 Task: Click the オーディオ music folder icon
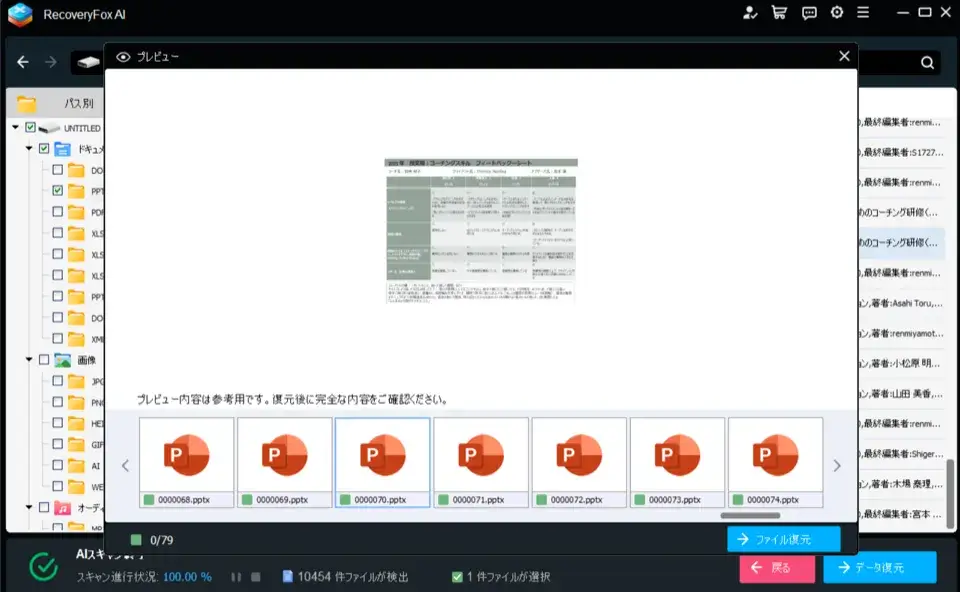62,508
